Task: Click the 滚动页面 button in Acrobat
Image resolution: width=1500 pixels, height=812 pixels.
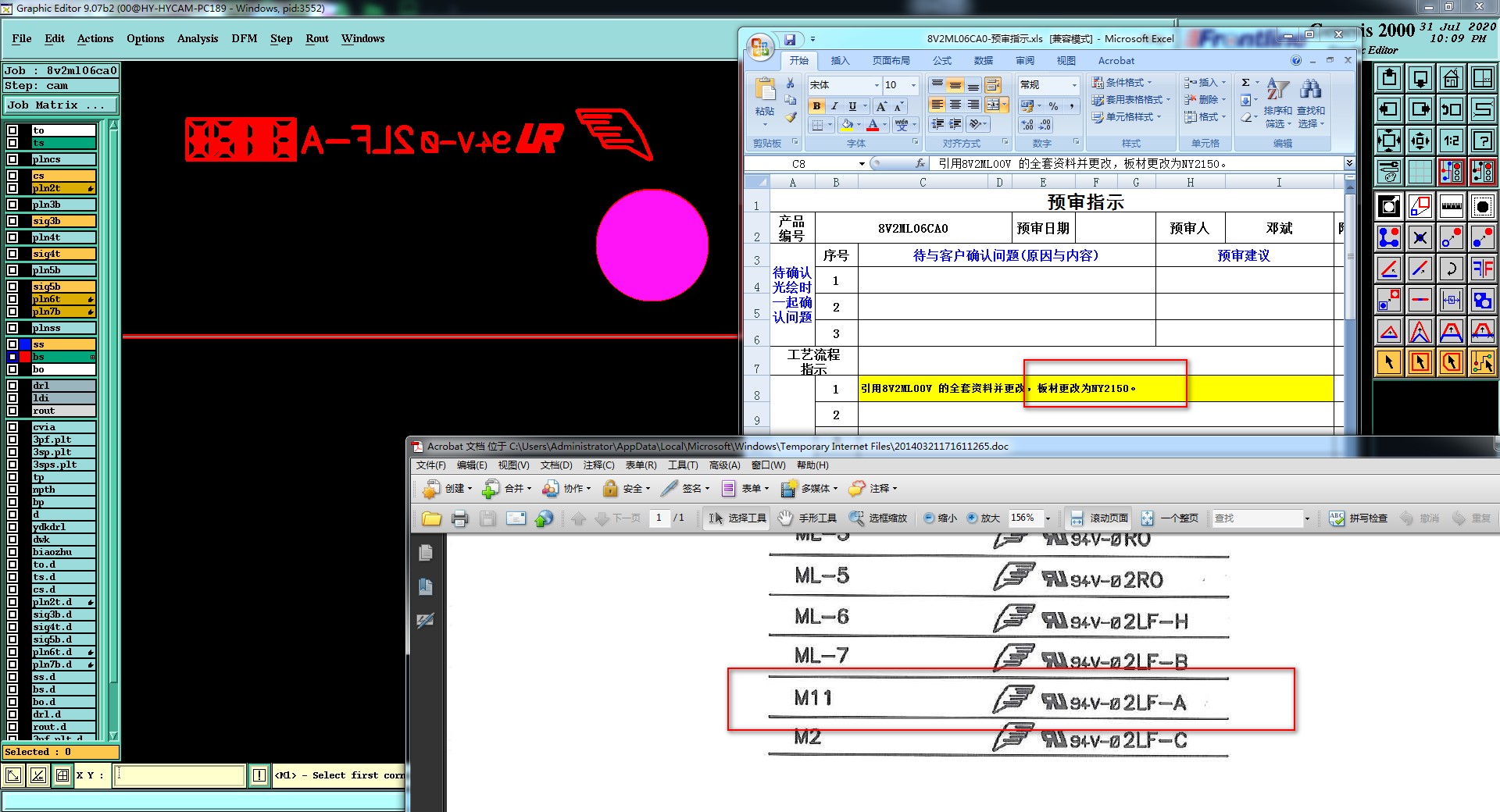Action: [1100, 518]
